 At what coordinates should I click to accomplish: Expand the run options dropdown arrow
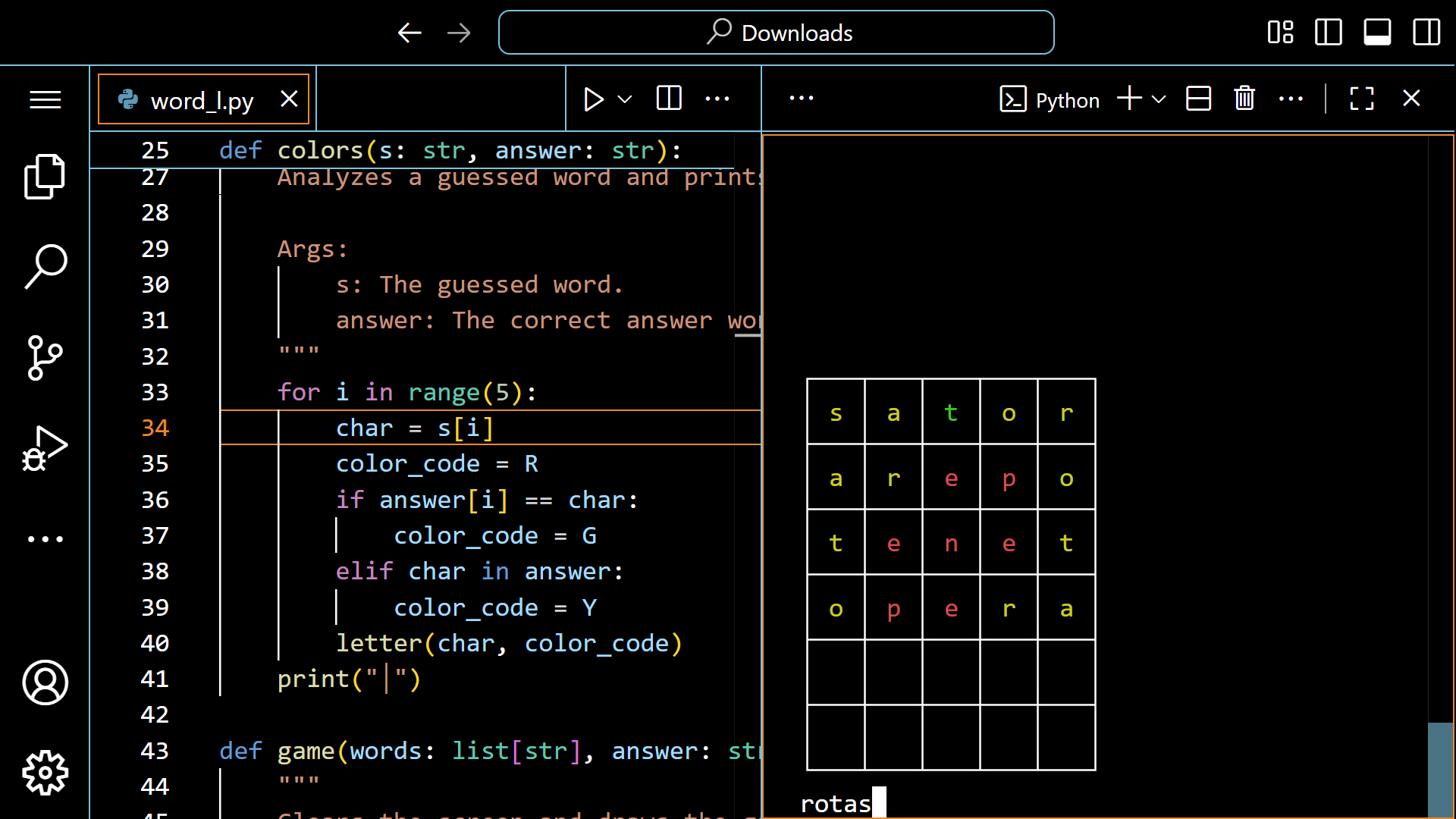coord(625,99)
